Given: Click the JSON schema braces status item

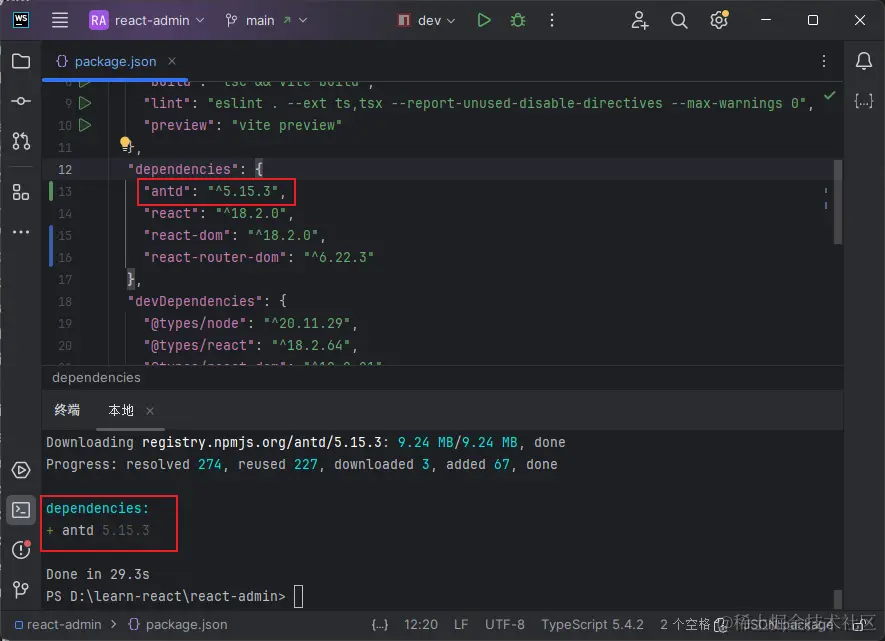Looking at the screenshot, I should pos(380,625).
